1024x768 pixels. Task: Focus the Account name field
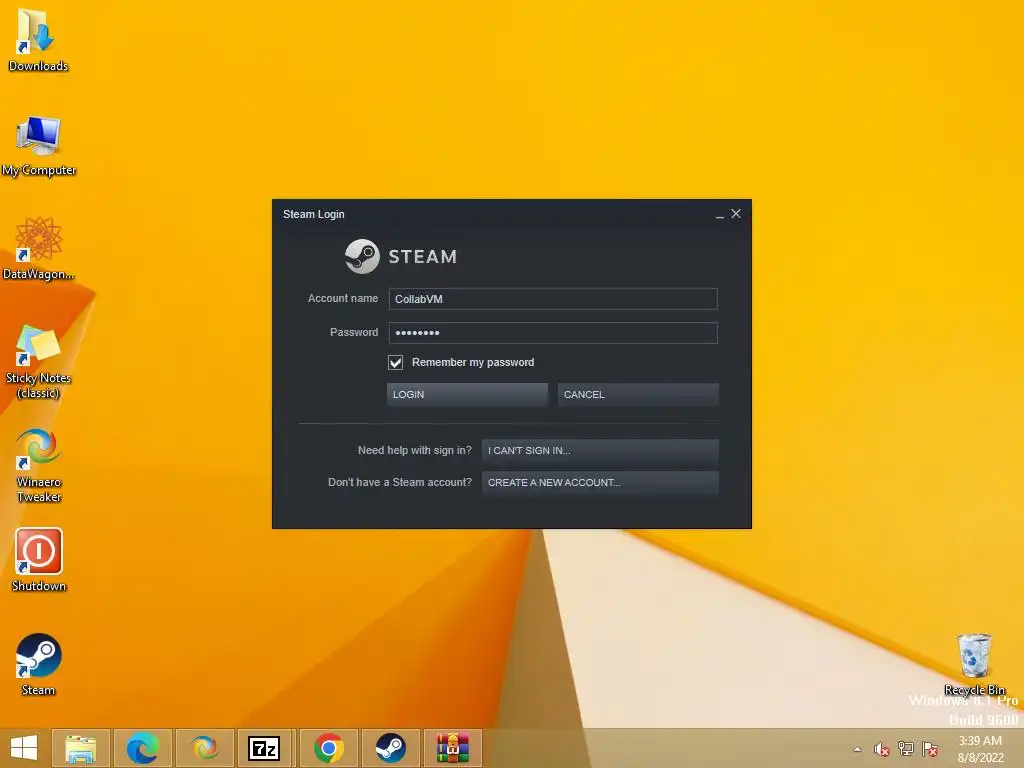553,299
